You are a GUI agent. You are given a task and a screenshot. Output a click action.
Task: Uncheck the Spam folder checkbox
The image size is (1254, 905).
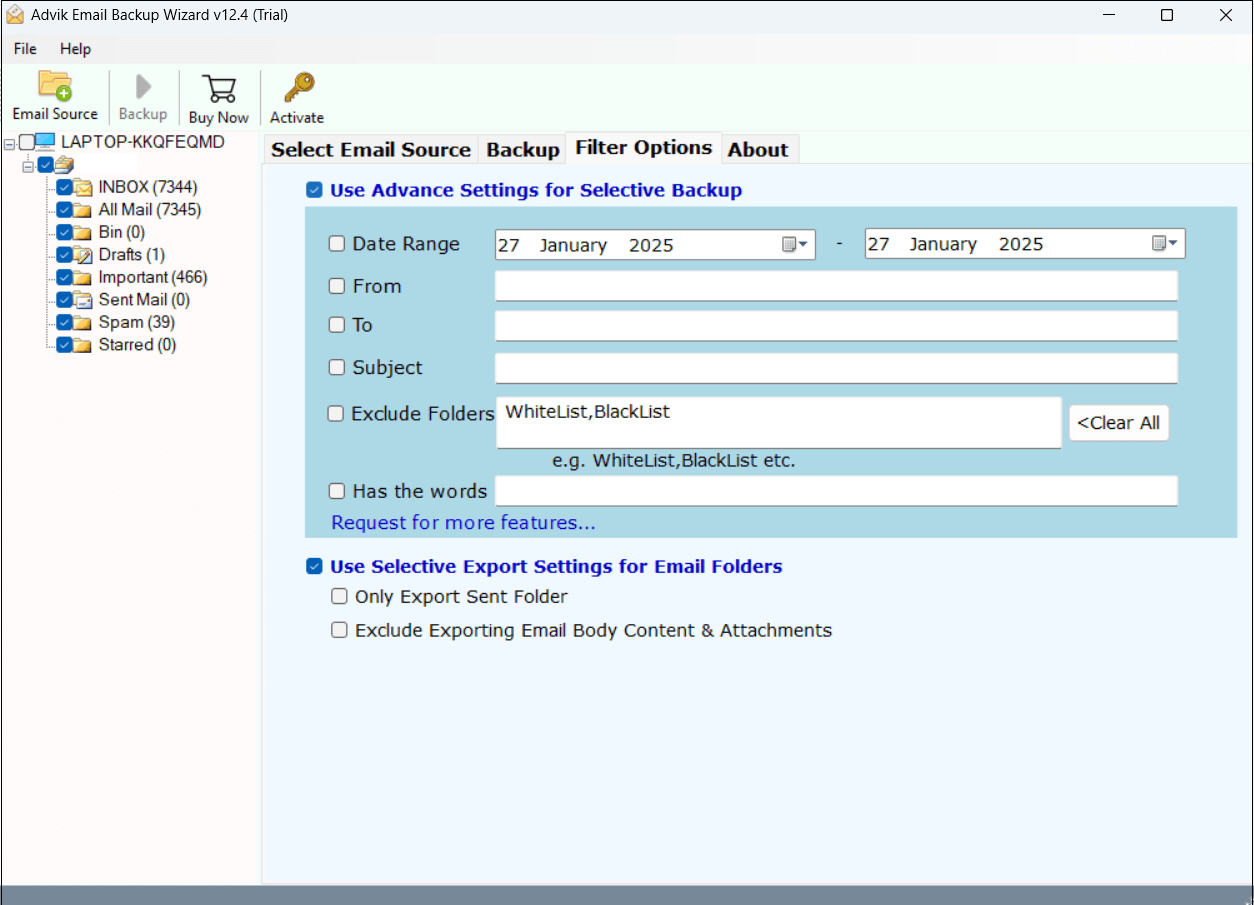[64, 322]
